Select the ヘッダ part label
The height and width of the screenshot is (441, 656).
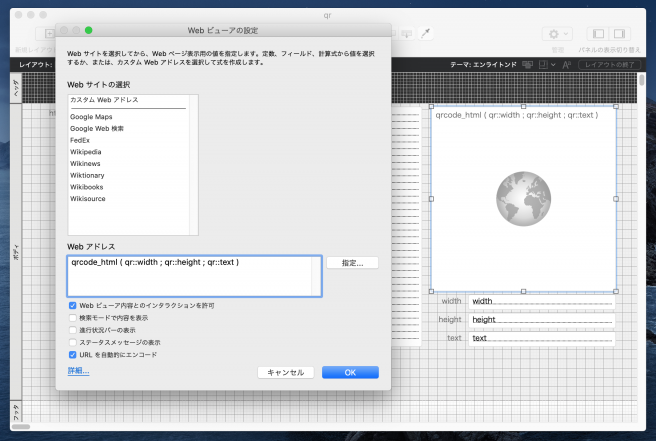click(x=16, y=88)
